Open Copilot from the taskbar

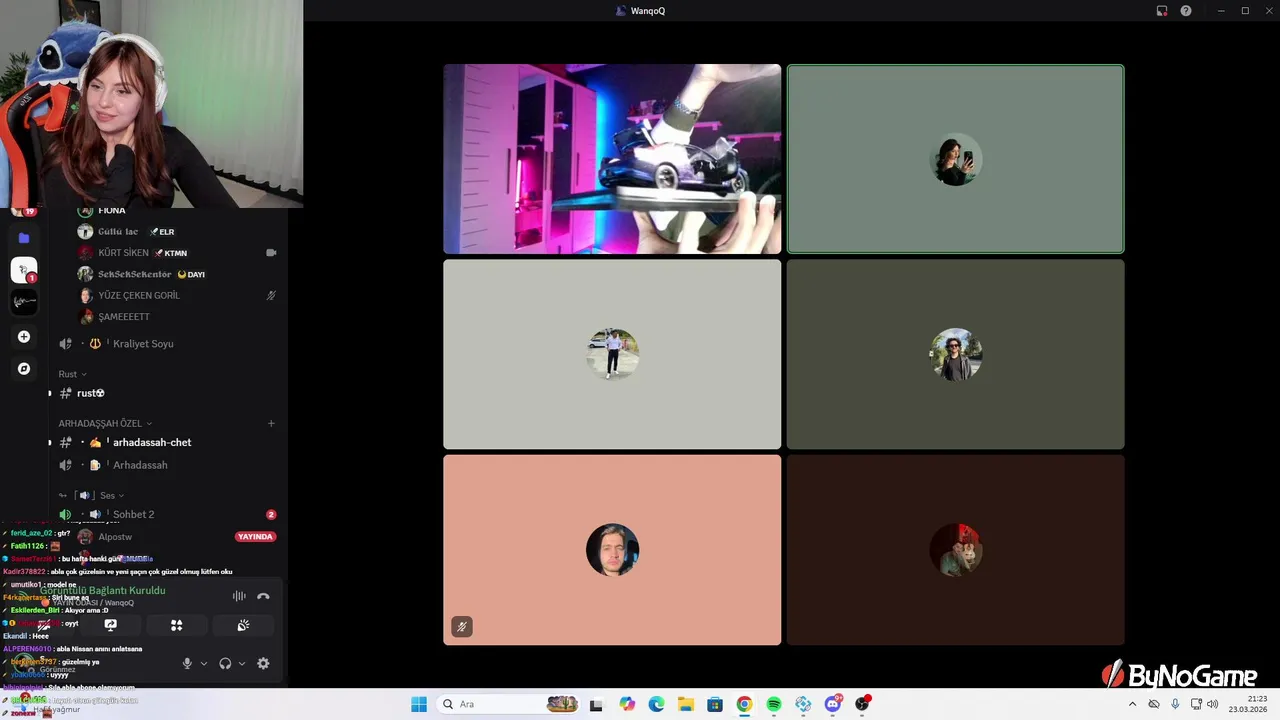627,704
